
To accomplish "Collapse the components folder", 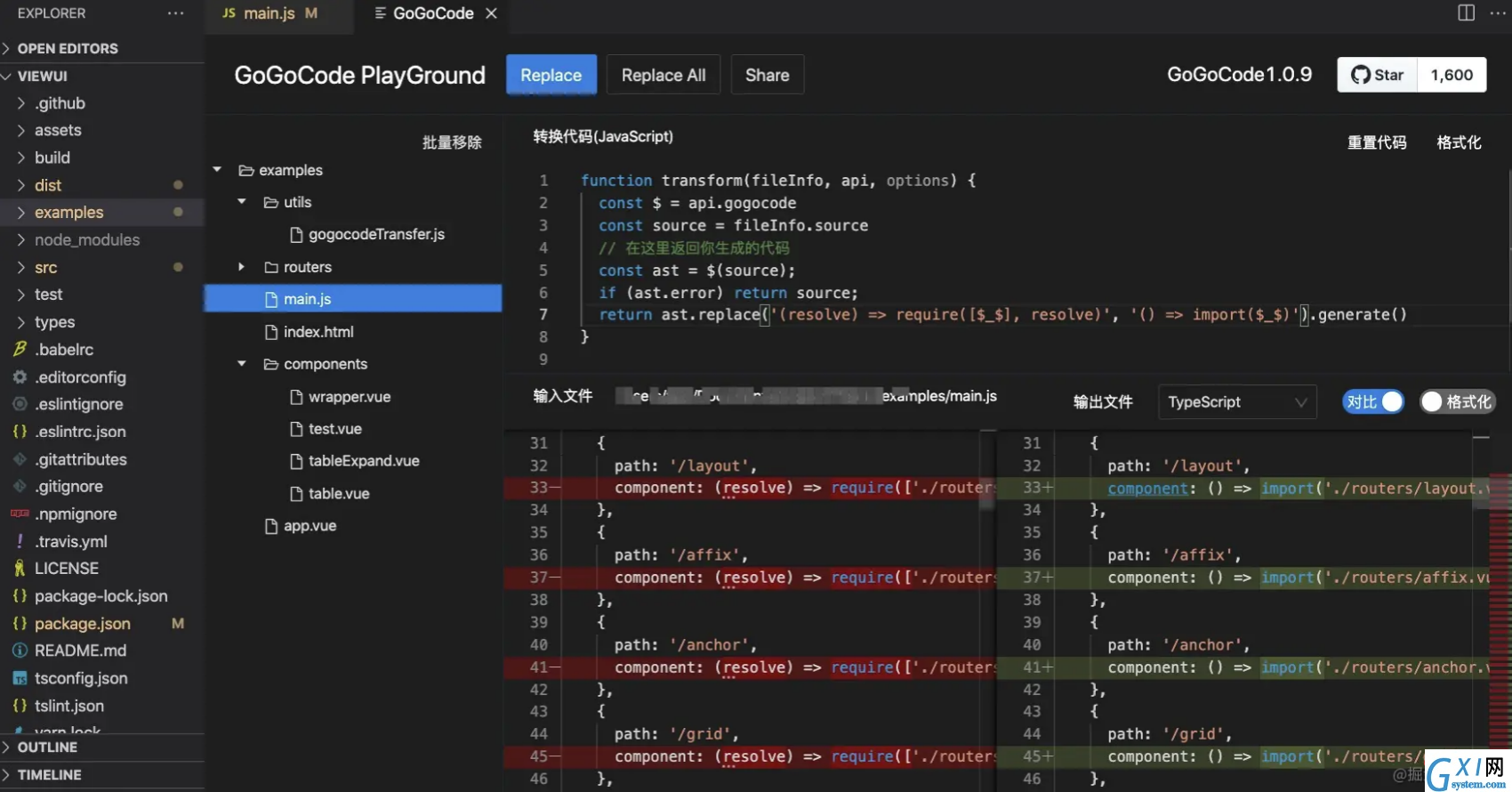I will point(242,364).
